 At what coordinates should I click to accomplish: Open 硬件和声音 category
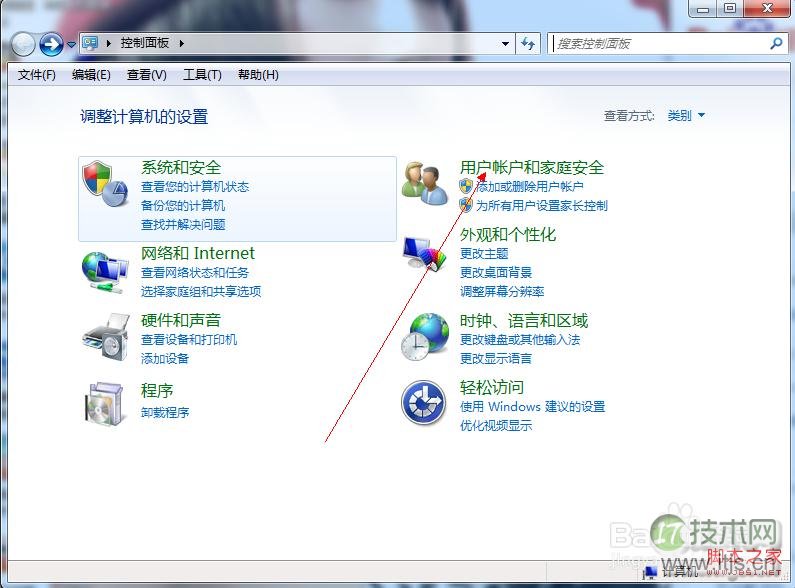[x=181, y=320]
